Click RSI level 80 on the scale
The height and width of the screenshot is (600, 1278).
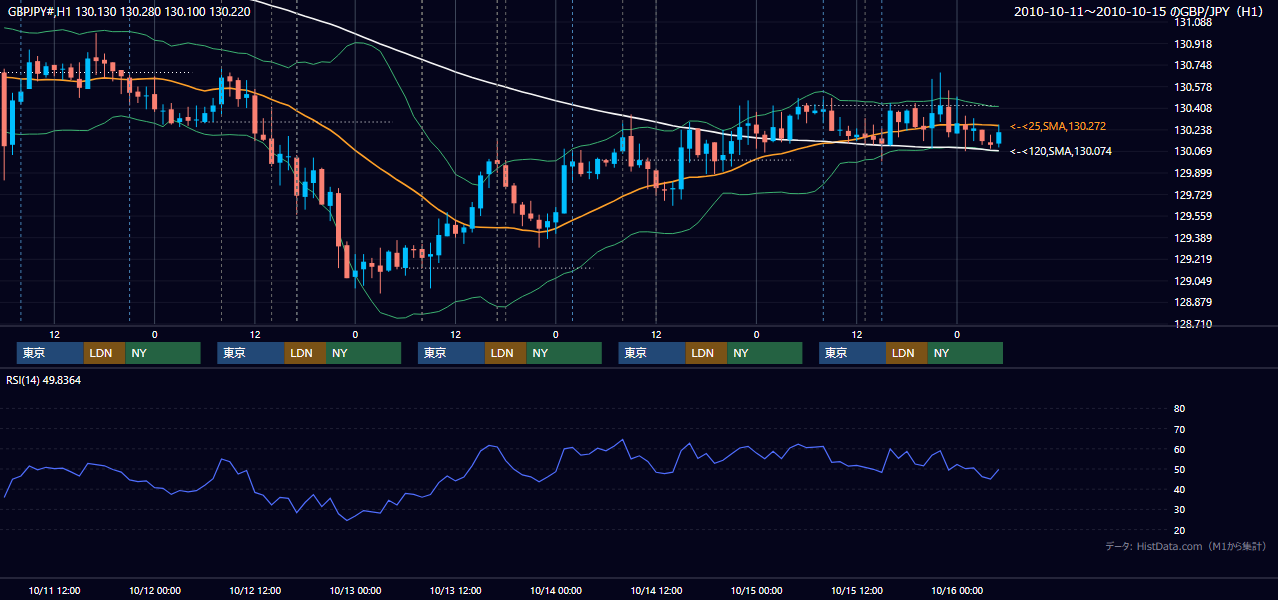[1179, 409]
